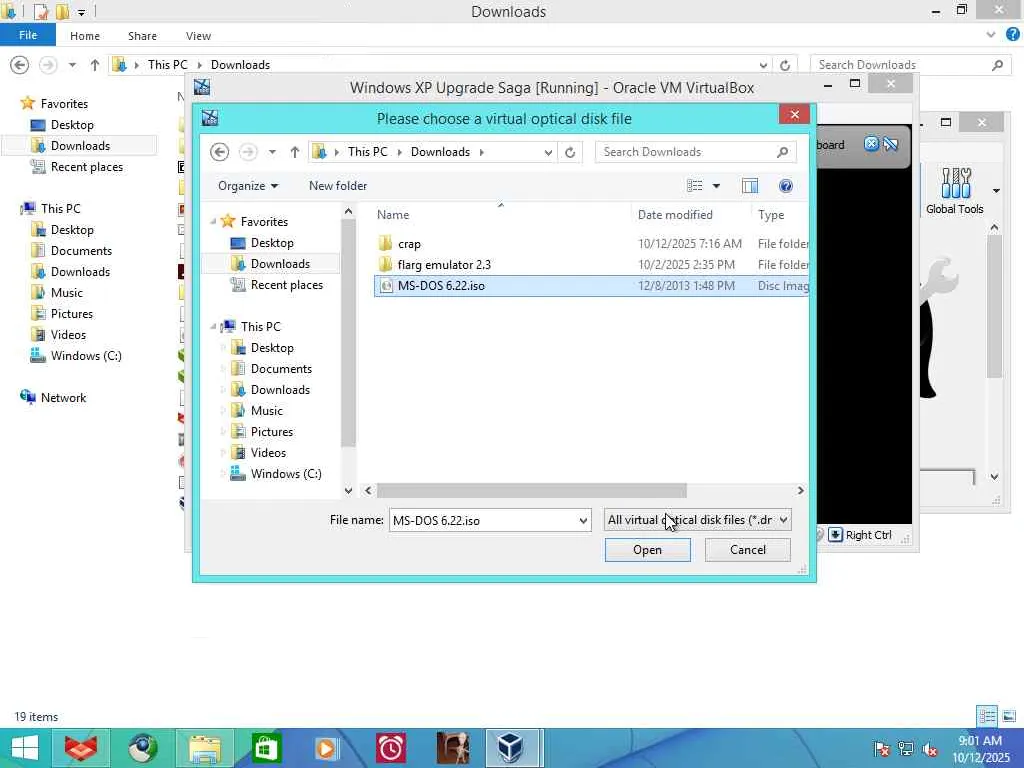Open the Share ribbon tab in Explorer

[142, 36]
